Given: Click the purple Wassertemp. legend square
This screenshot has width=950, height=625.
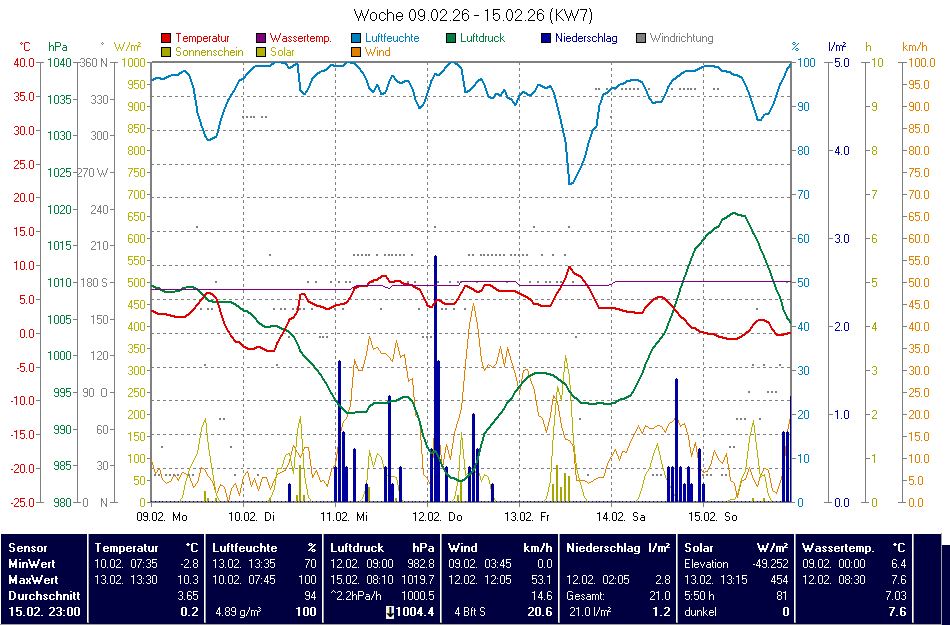Looking at the screenshot, I should pyautogui.click(x=262, y=39).
